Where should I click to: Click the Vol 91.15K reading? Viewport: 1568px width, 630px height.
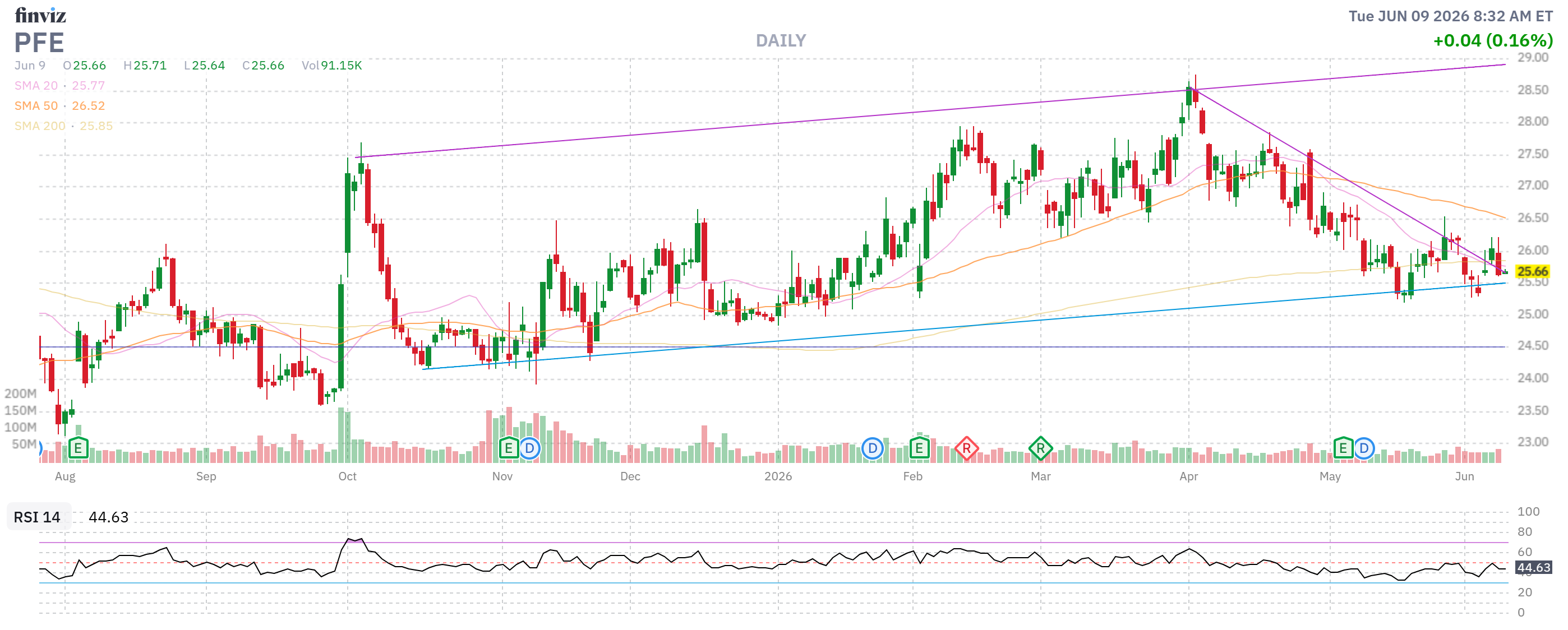[332, 65]
